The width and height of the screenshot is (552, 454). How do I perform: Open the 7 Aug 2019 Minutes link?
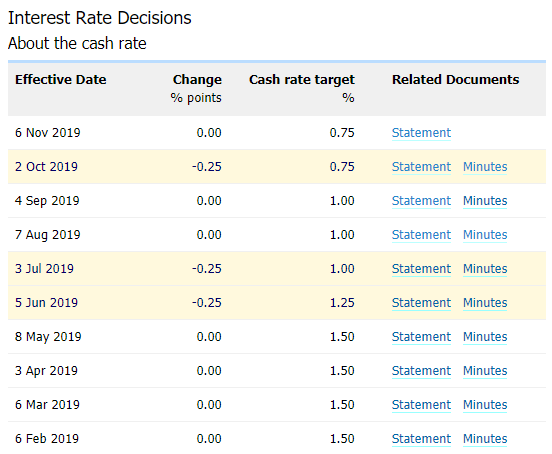(485, 235)
